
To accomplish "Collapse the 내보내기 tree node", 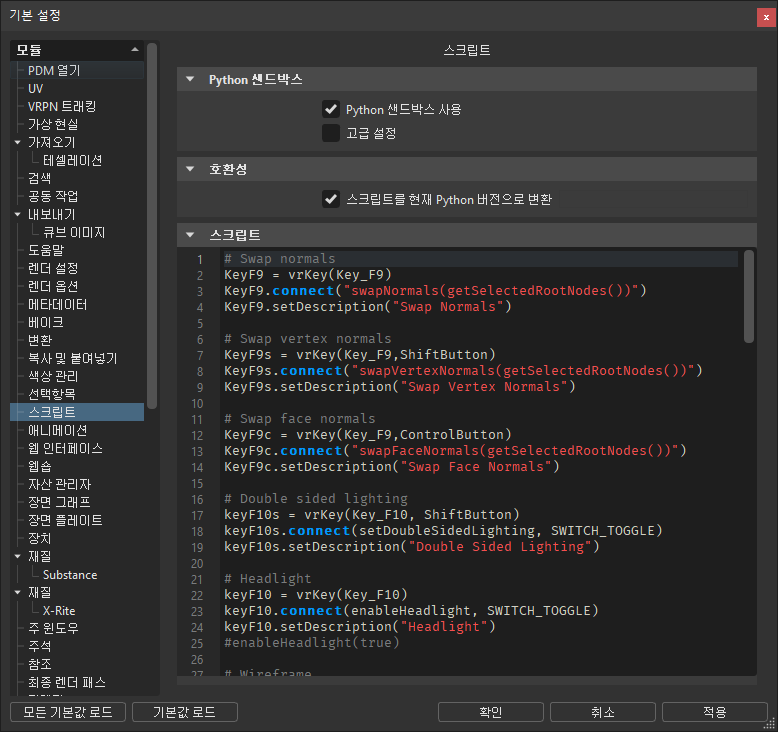I will 18,214.
